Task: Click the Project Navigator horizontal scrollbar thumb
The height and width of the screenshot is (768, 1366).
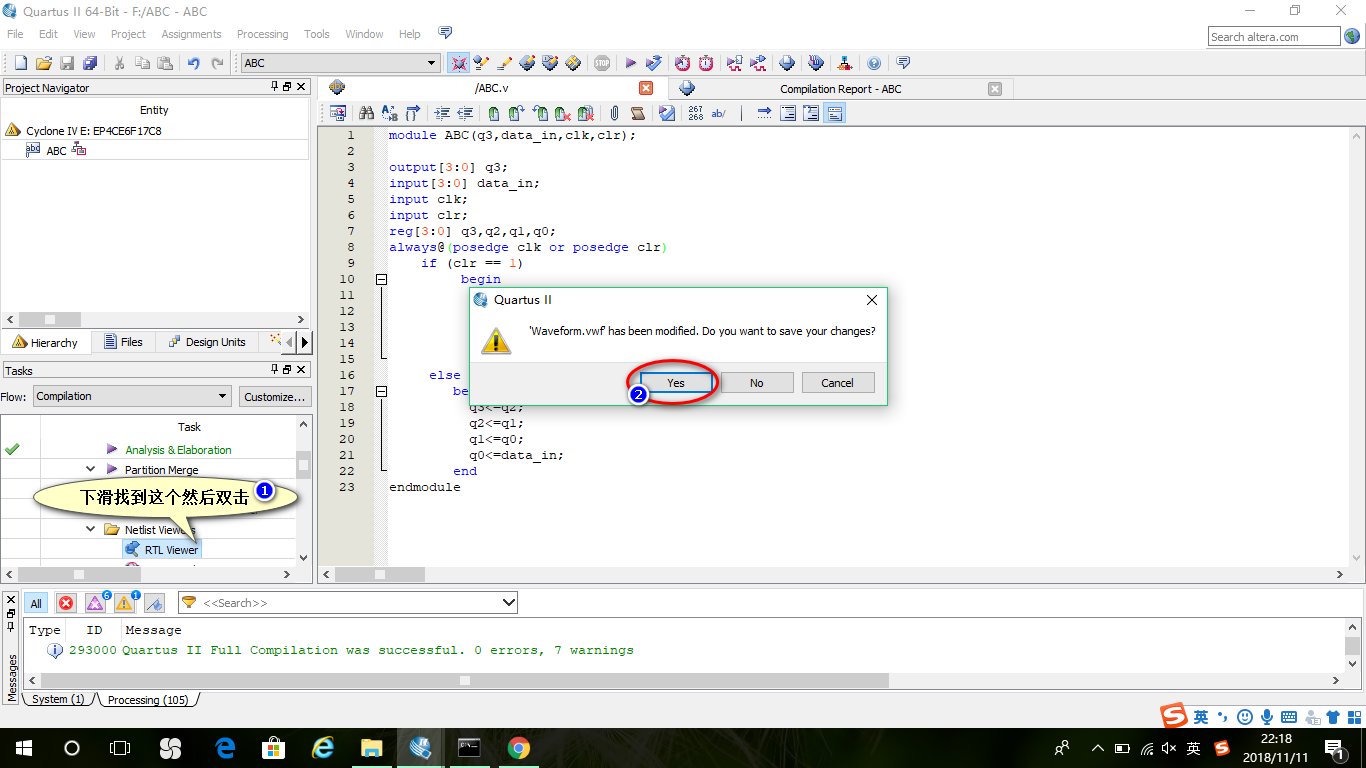Action: click(x=49, y=319)
